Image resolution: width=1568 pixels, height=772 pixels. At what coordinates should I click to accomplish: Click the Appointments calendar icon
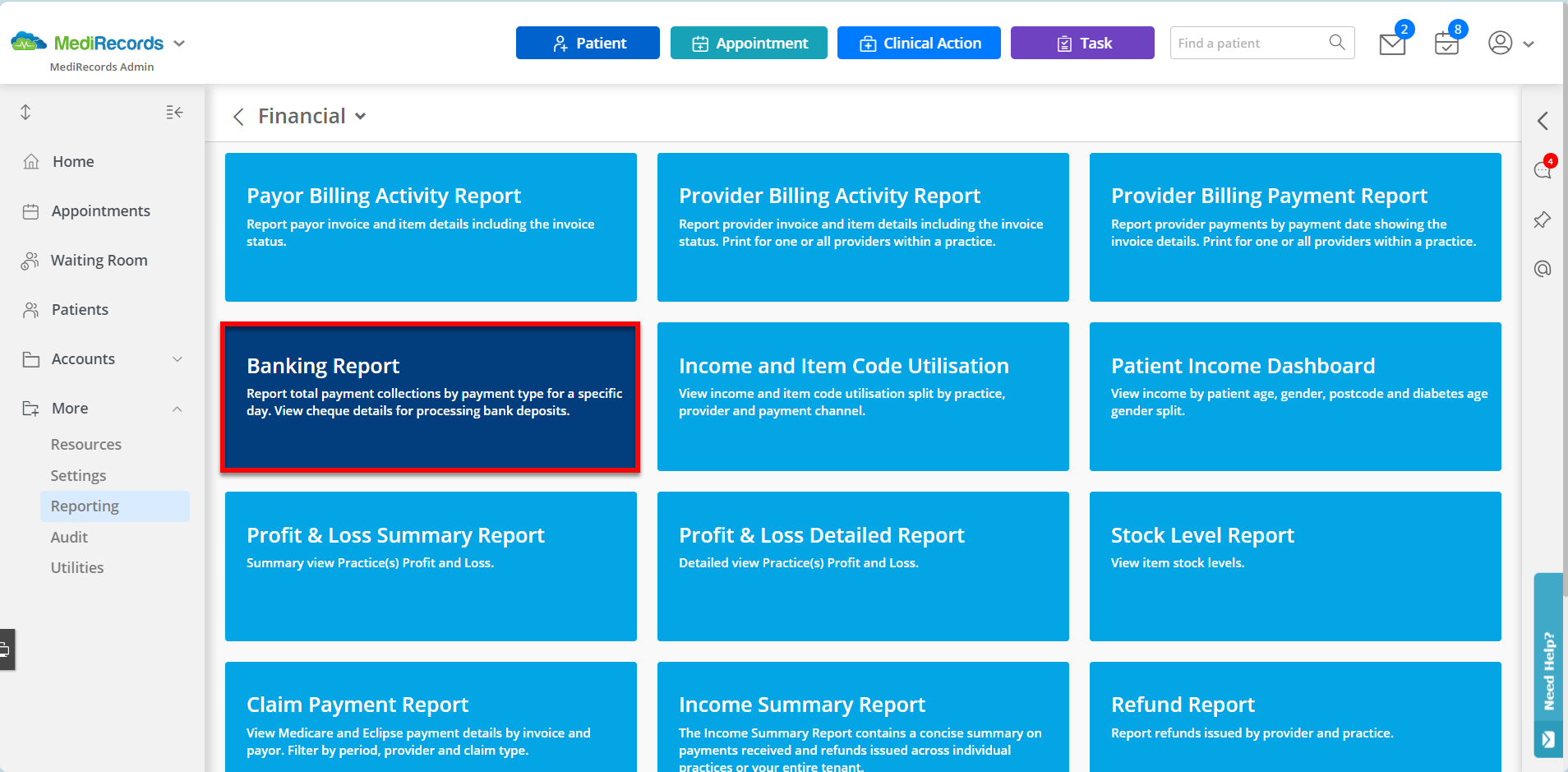[31, 211]
